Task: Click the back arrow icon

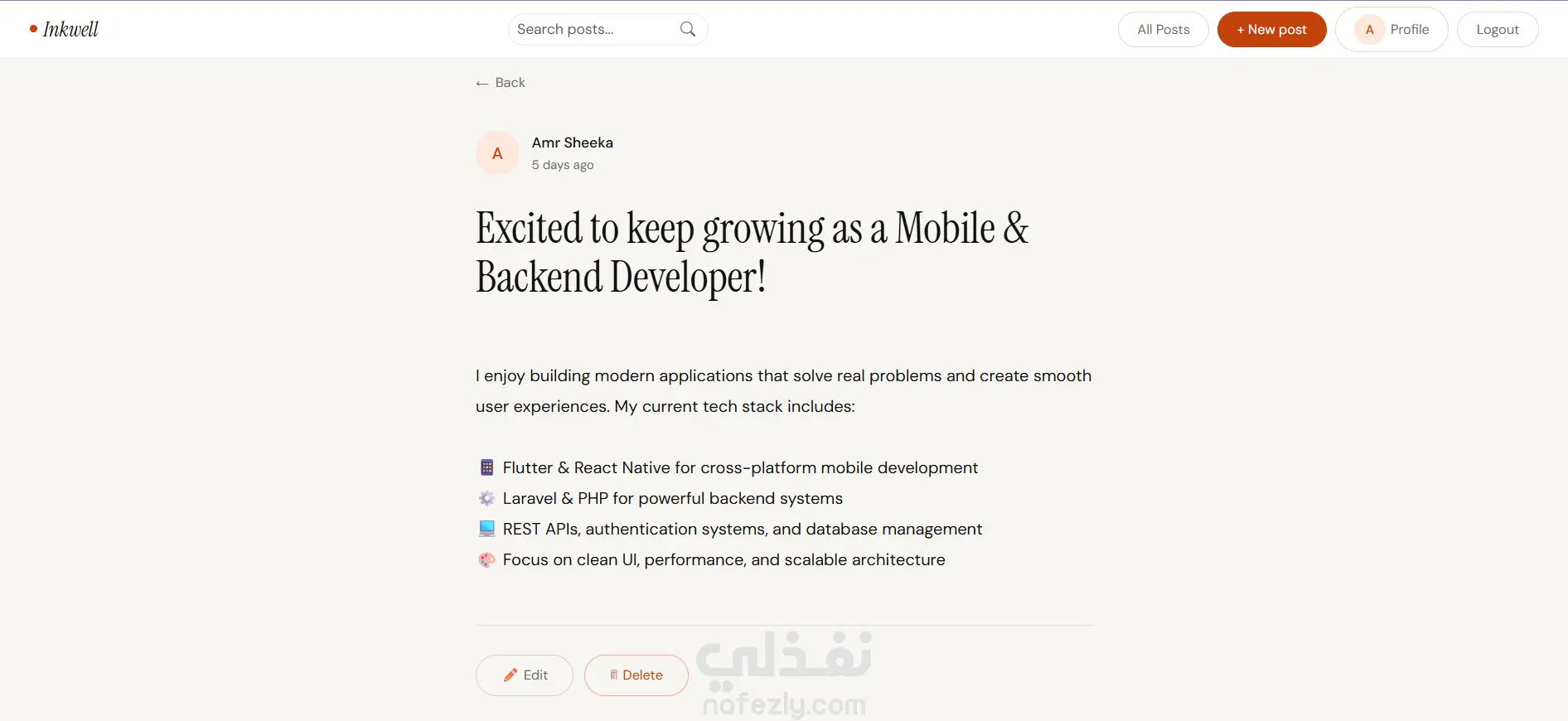Action: coord(482,83)
